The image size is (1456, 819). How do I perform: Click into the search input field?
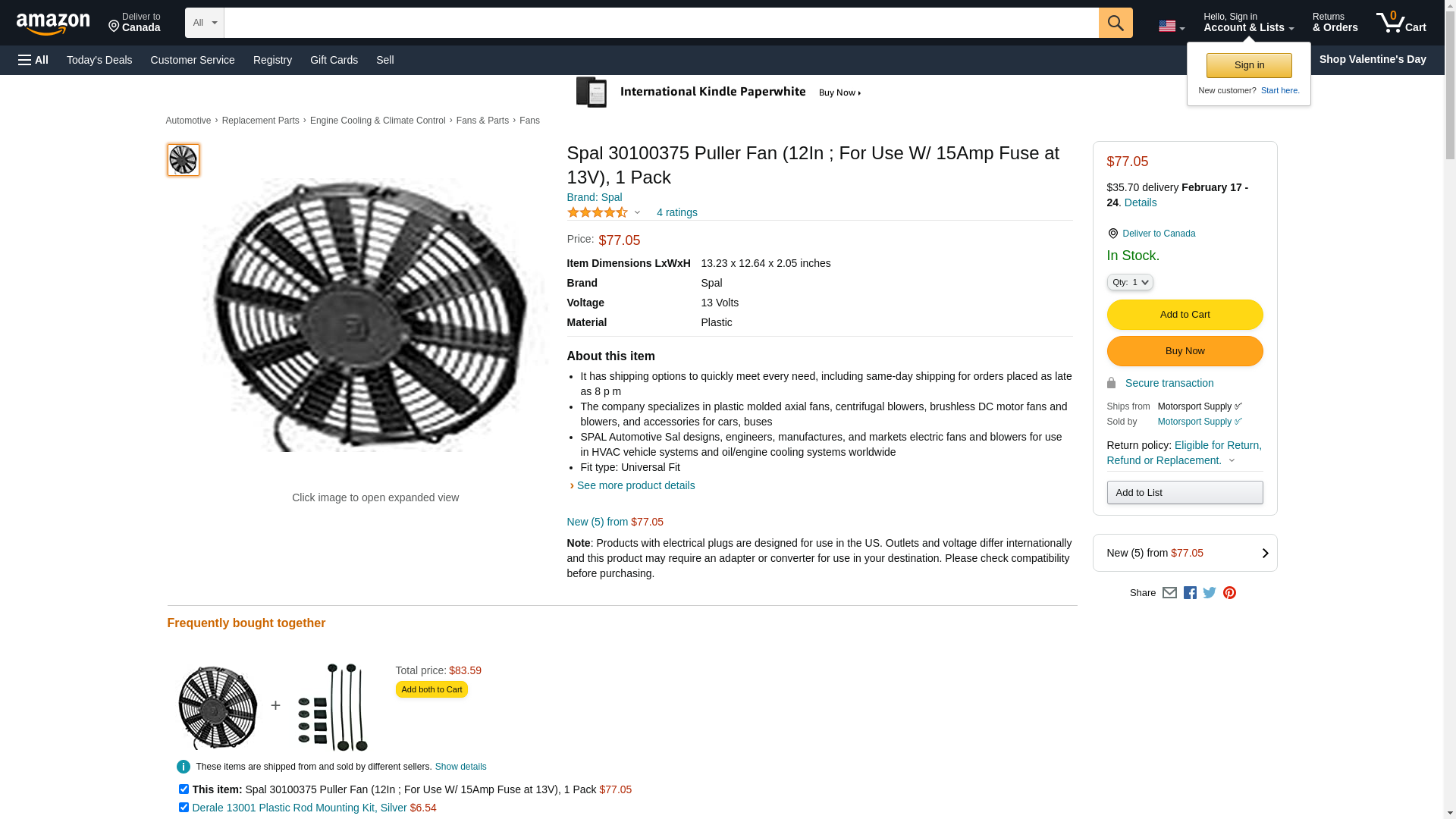coord(661,23)
